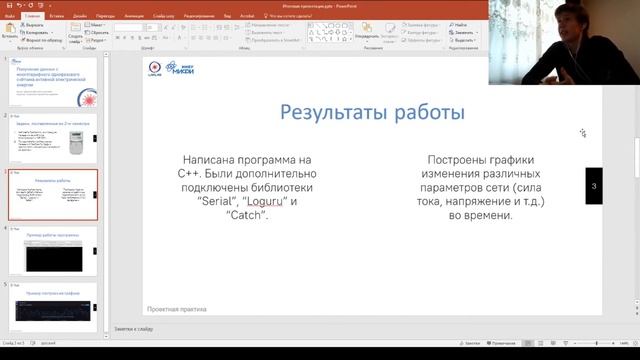
Task: Expand the shapes gallery more arrow
Action: click(x=351, y=40)
